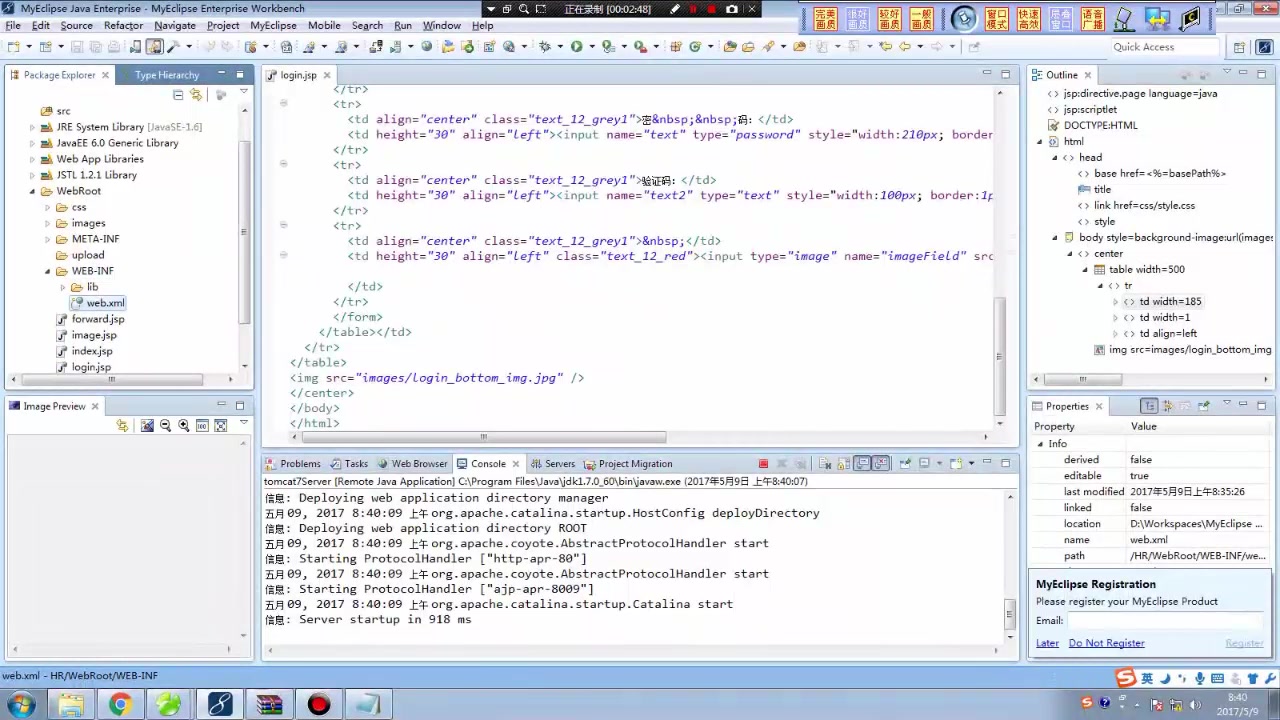Expand td width=185 in Outline

pos(1116,301)
